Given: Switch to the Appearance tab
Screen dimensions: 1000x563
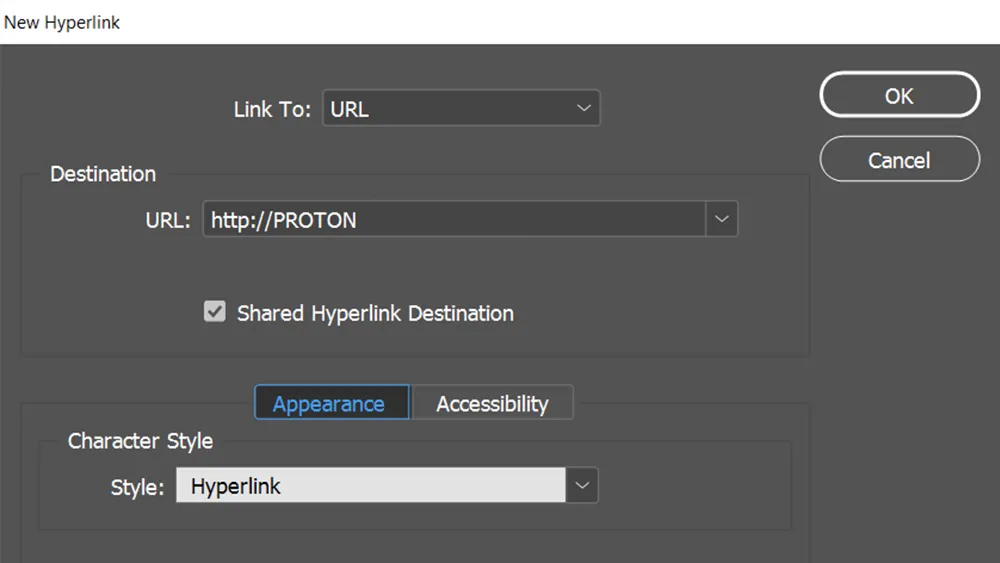Looking at the screenshot, I should [329, 404].
